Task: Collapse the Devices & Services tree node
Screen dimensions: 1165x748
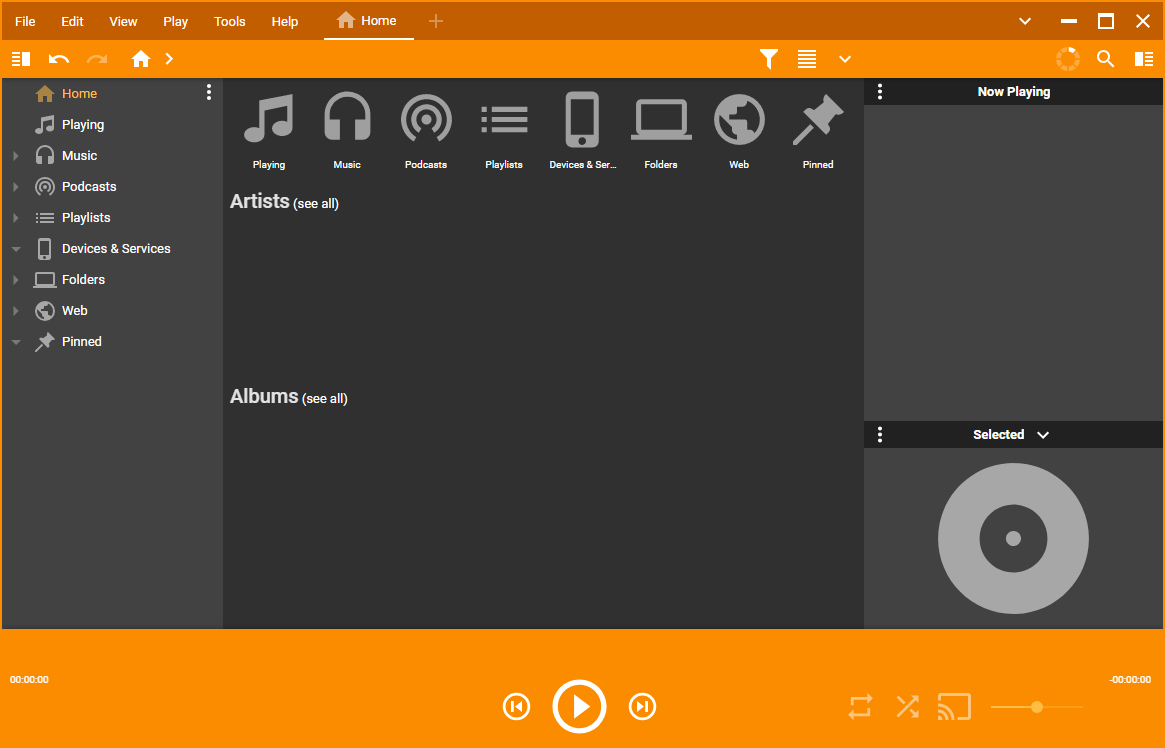Action: [16, 249]
